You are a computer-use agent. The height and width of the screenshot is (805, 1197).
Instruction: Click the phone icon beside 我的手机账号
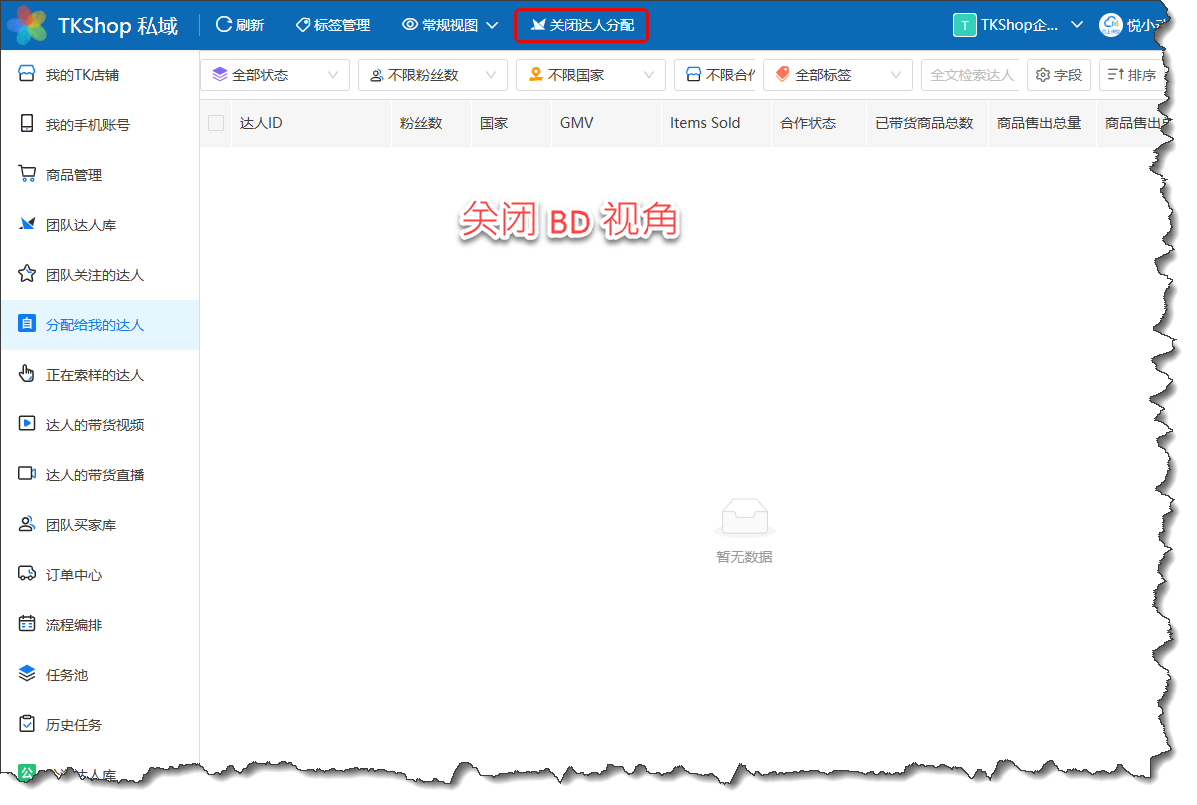[x=27, y=124]
